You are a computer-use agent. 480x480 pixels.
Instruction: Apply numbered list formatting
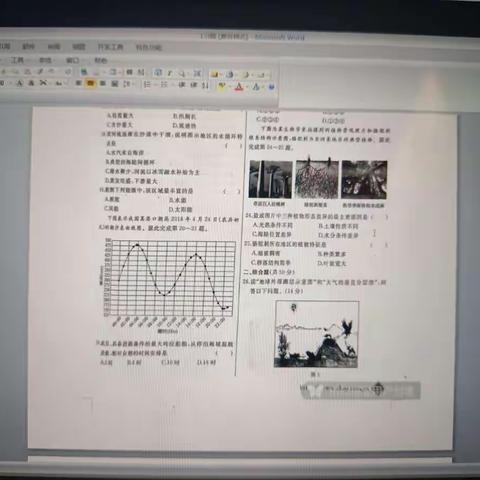(x=147, y=85)
